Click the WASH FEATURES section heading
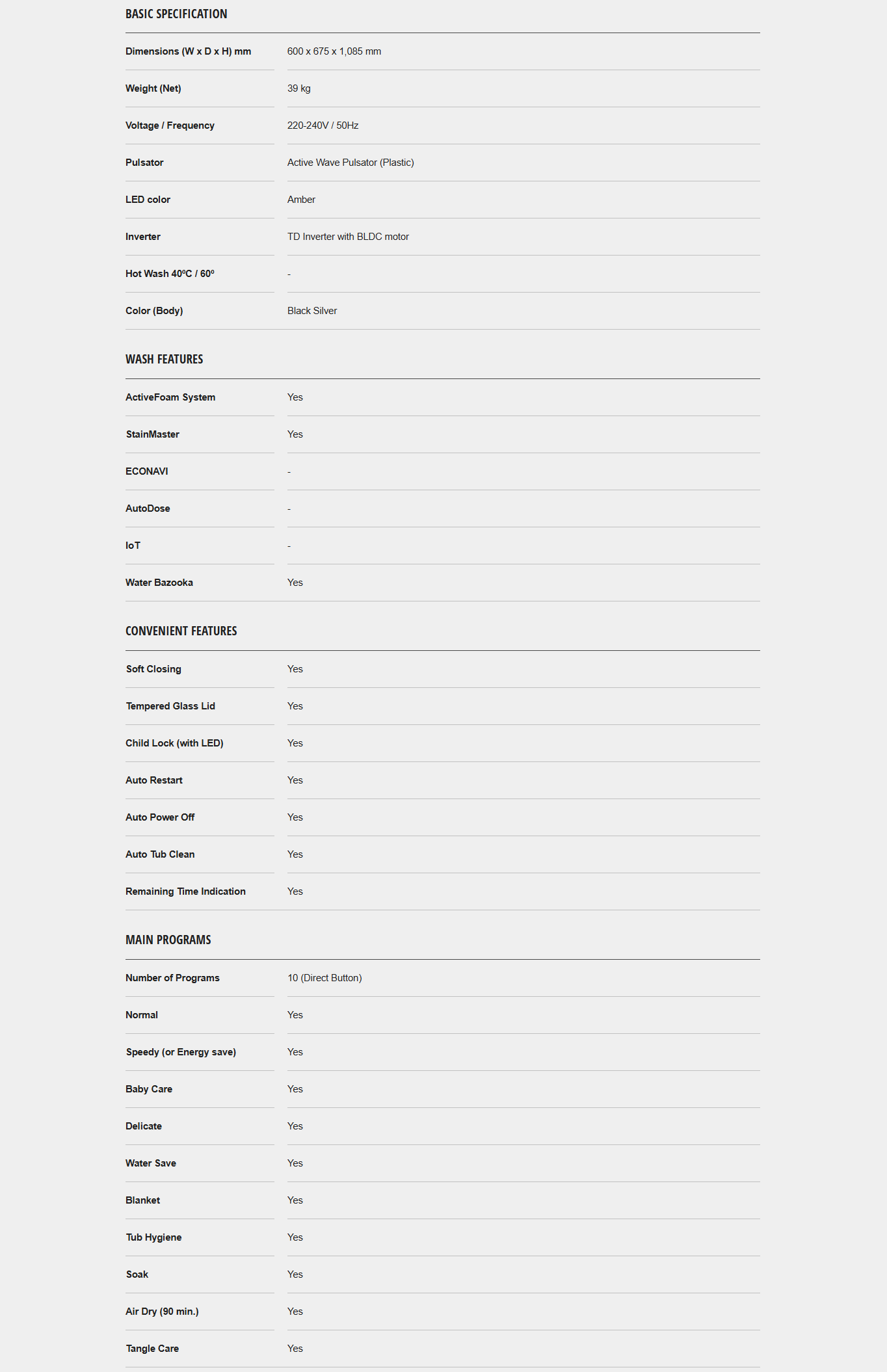Screen dimensions: 887x1372 pos(165,359)
